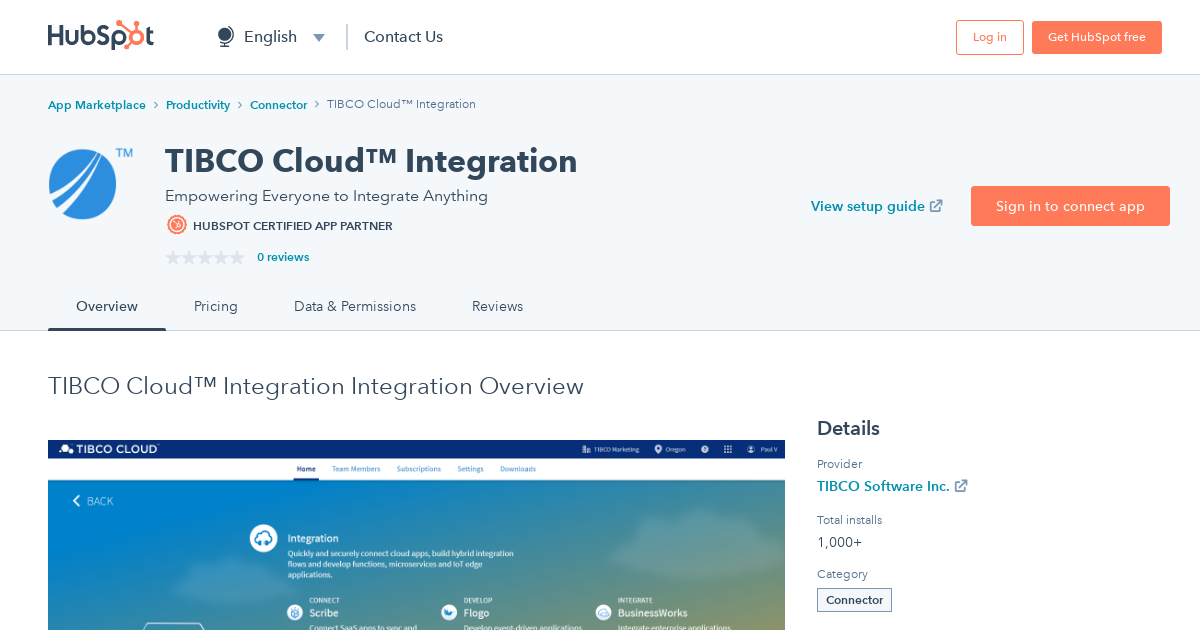Click the apps grid icon in the TIBCO Cloud header

tap(728, 450)
